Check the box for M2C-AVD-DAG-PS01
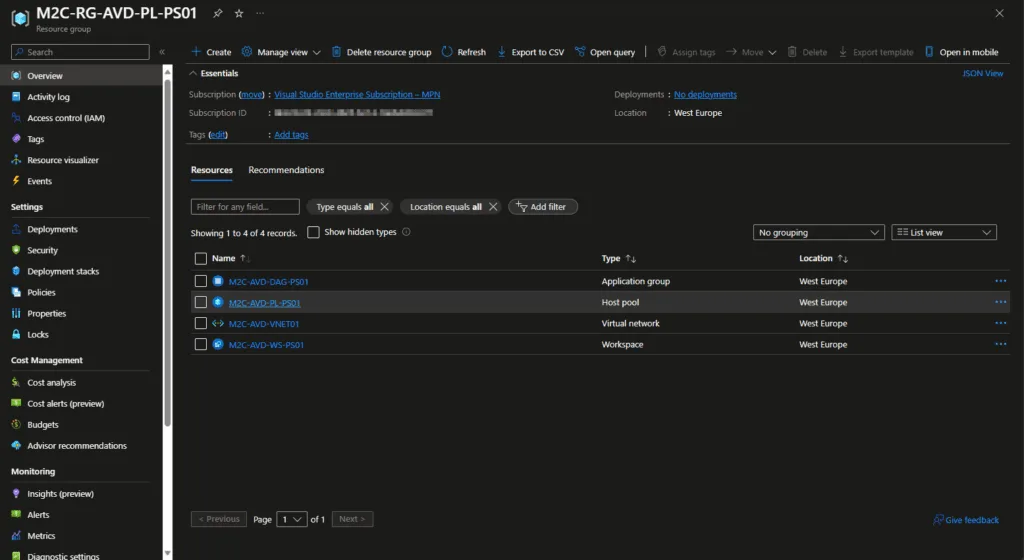 (201, 282)
